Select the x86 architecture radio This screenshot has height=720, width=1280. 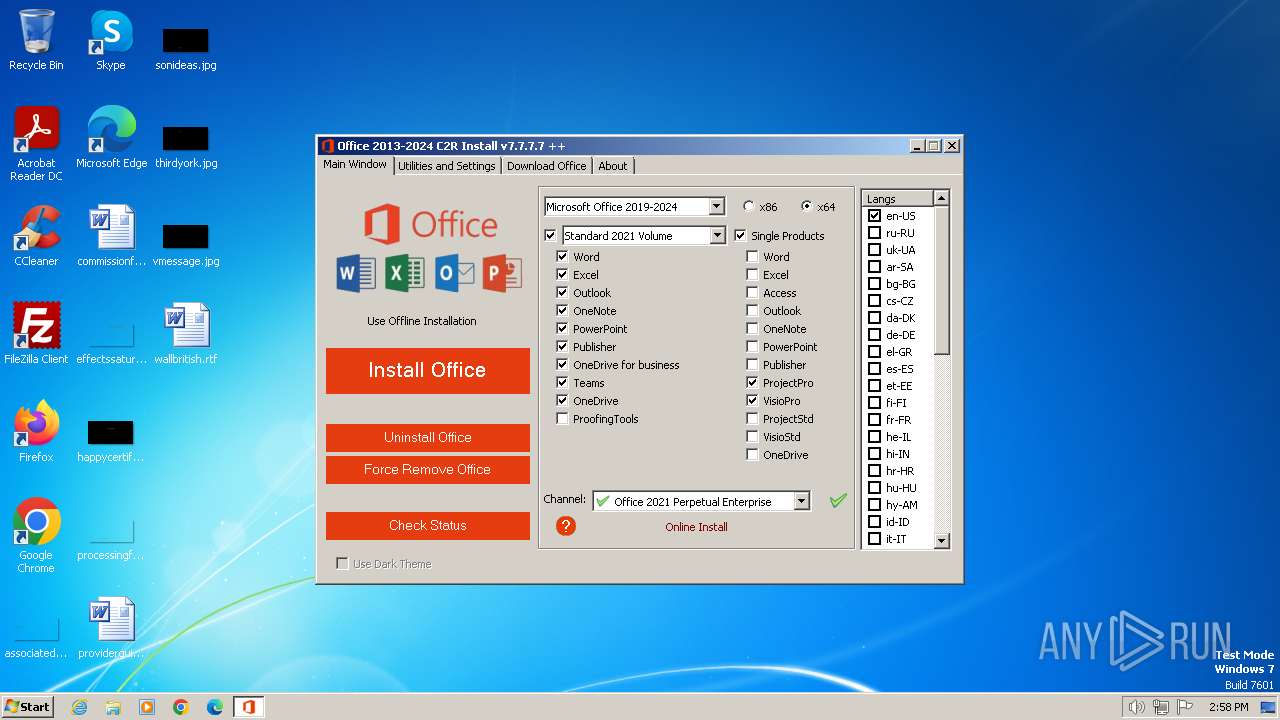pos(749,206)
